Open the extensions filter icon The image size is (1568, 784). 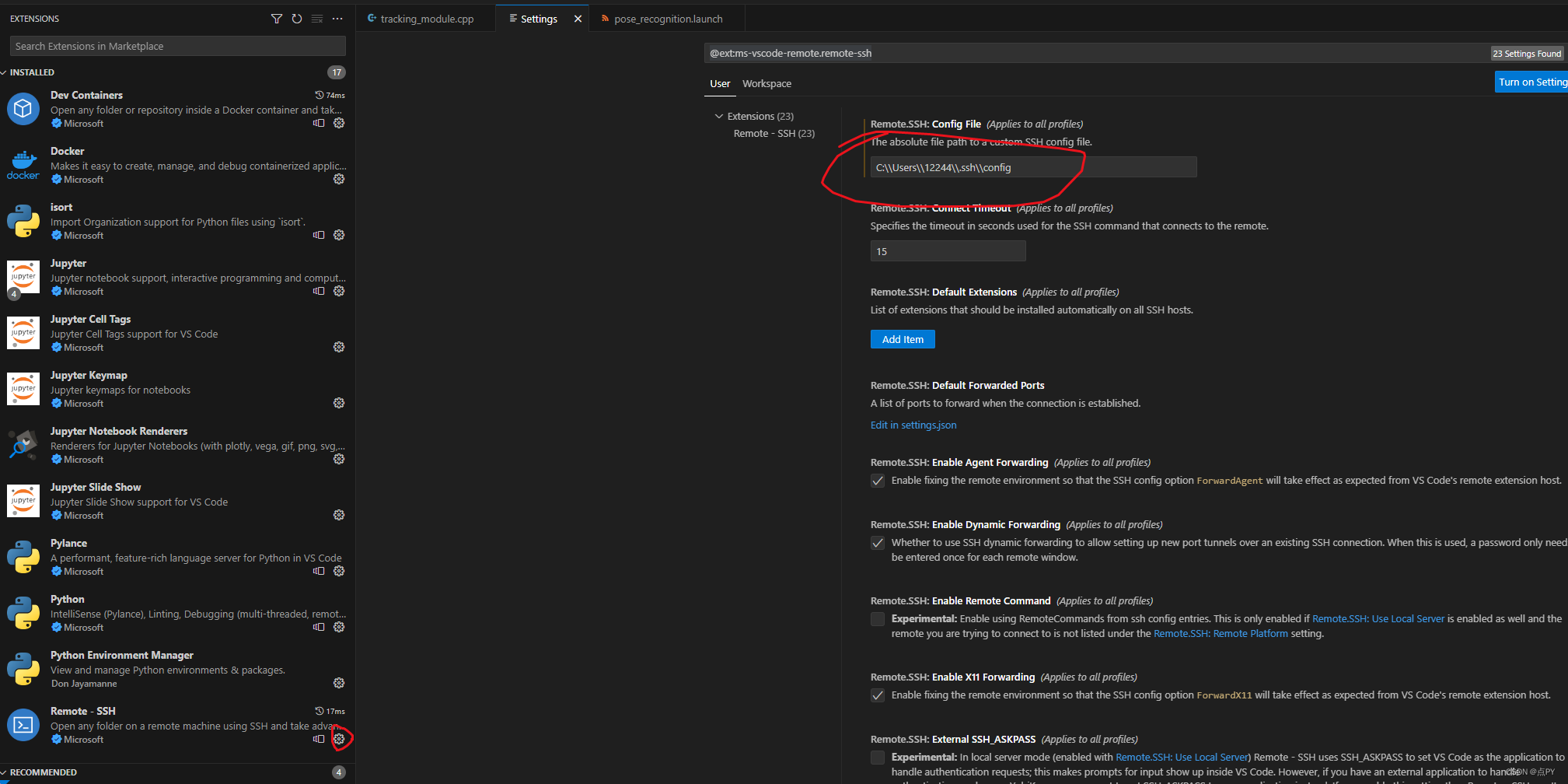[277, 19]
